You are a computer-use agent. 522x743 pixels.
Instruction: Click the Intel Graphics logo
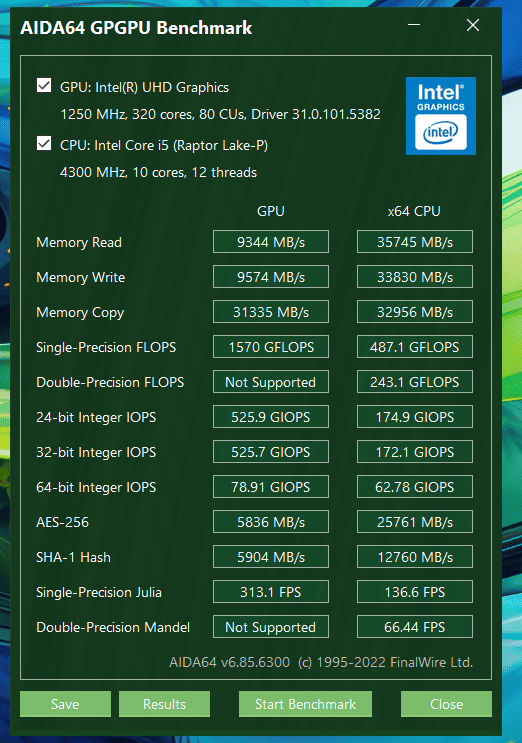(441, 116)
